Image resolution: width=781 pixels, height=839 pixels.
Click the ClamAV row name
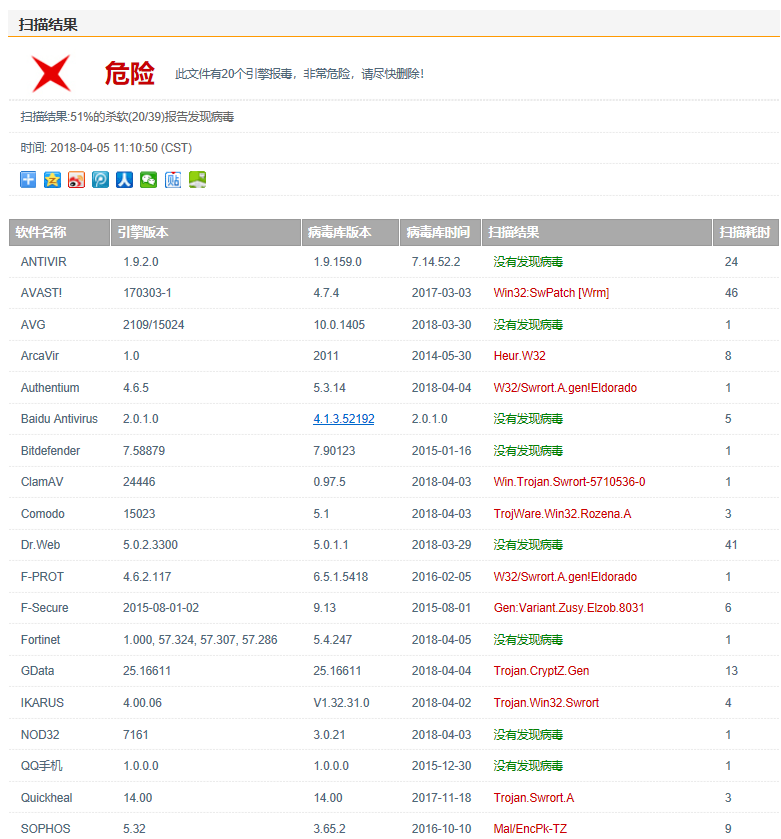[42, 482]
